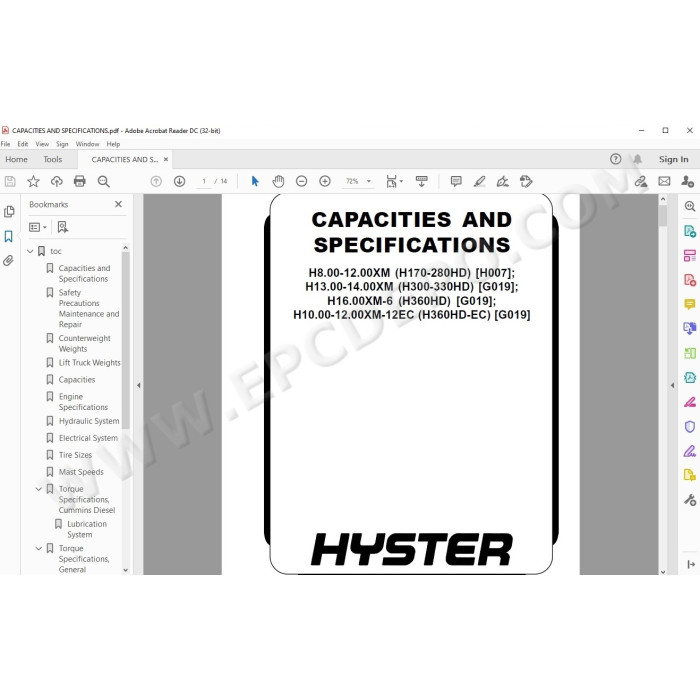Send the file by email envelope
The image size is (700, 700).
pyautogui.click(x=664, y=181)
